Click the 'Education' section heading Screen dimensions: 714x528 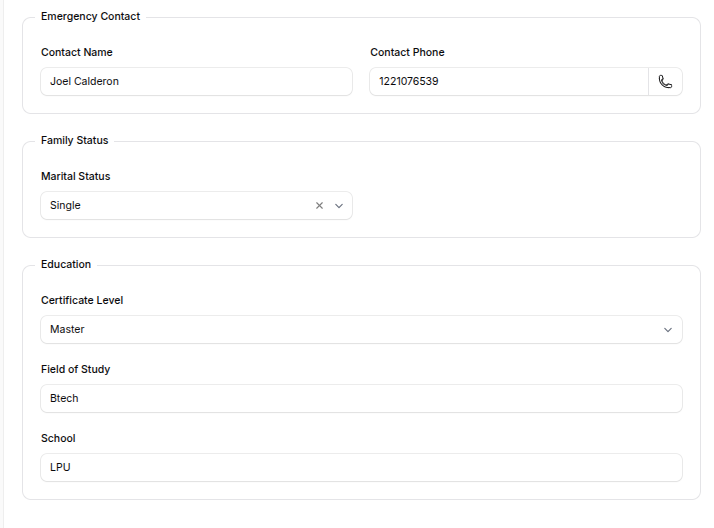click(x=66, y=264)
